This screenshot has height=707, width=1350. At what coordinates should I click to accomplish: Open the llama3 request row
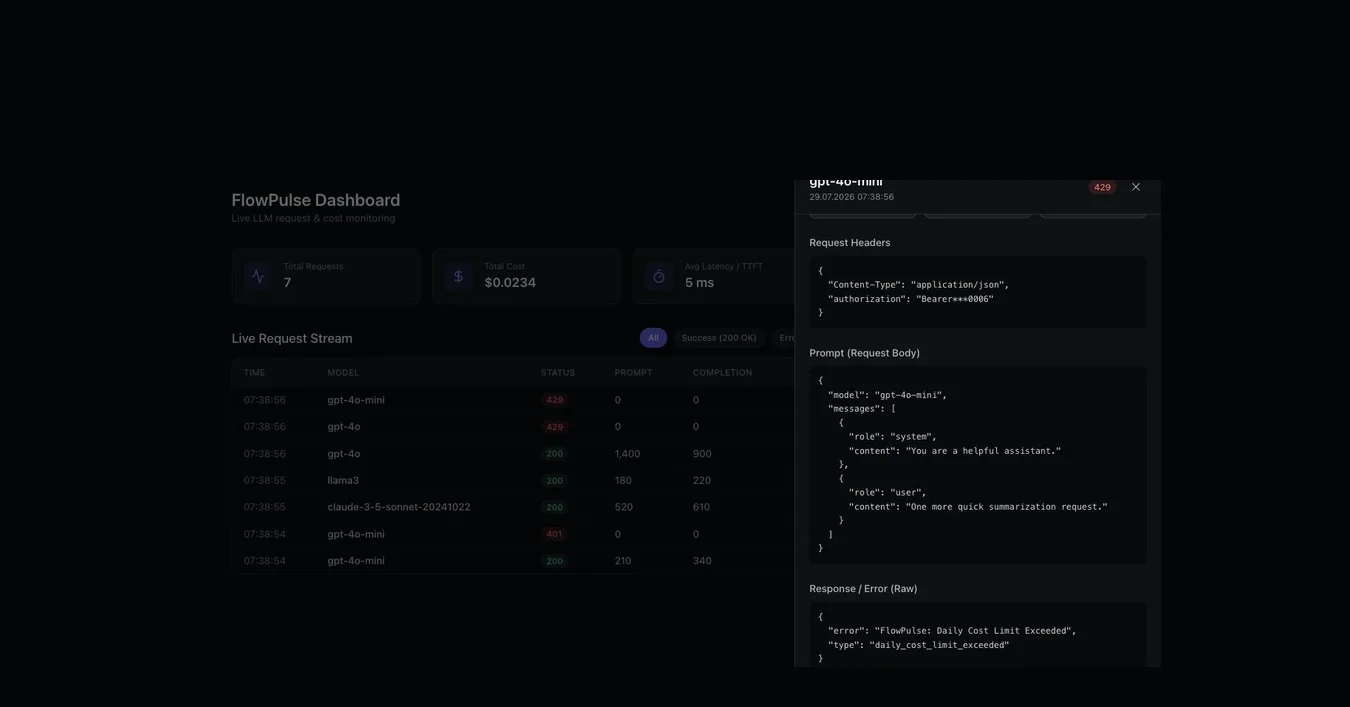coord(513,480)
